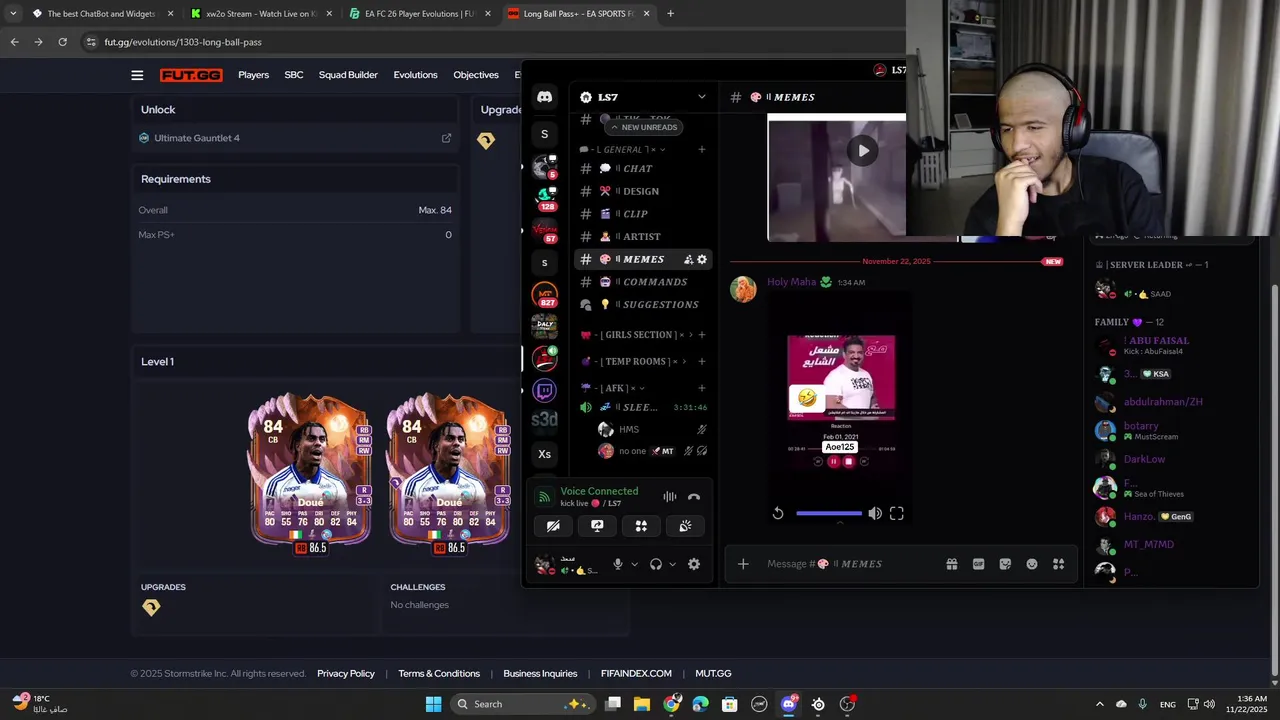Replay the Holy Maha video
This screenshot has width=1280, height=720.
(x=778, y=513)
